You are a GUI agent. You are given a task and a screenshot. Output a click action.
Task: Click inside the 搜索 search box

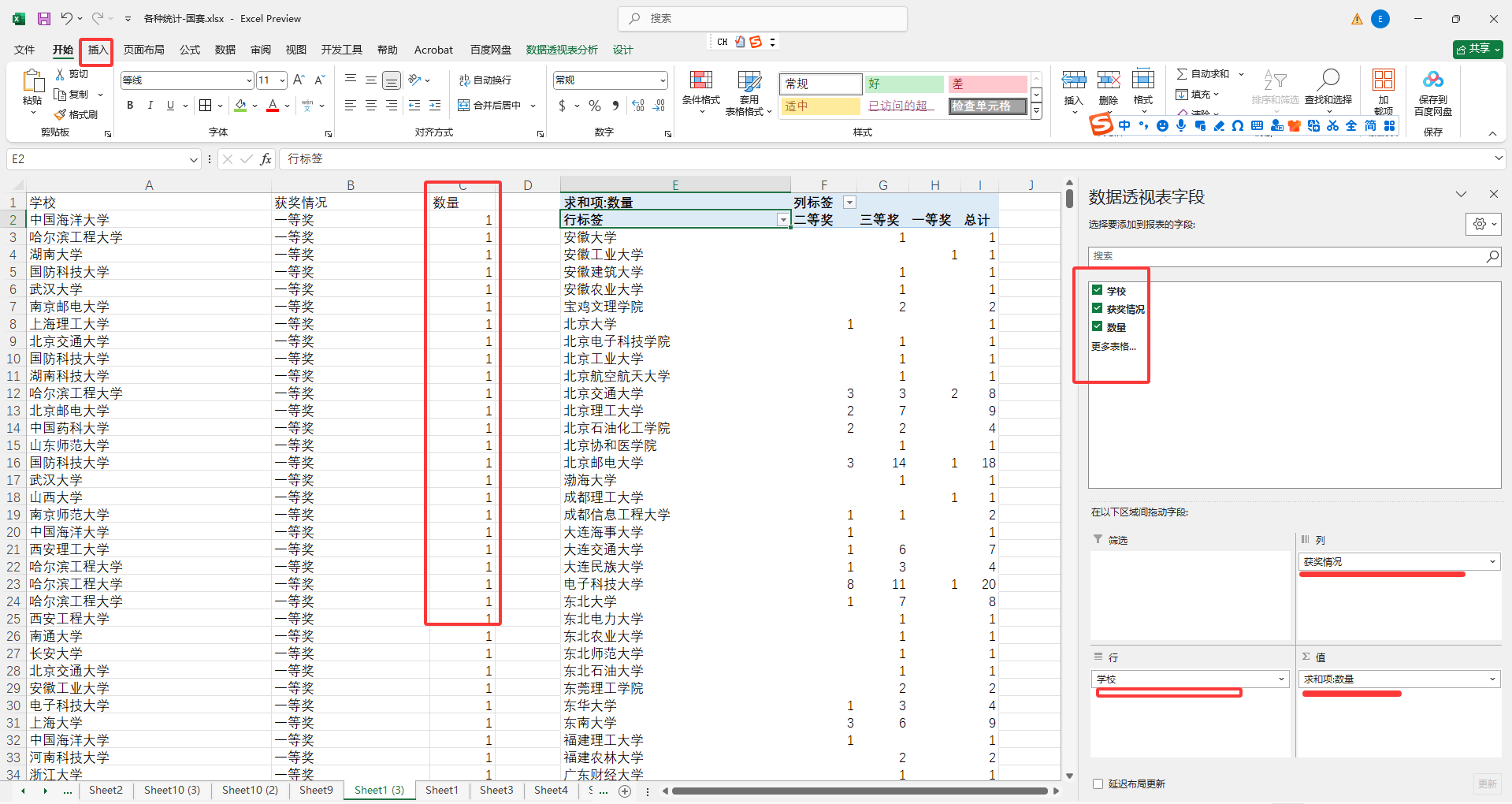761,18
